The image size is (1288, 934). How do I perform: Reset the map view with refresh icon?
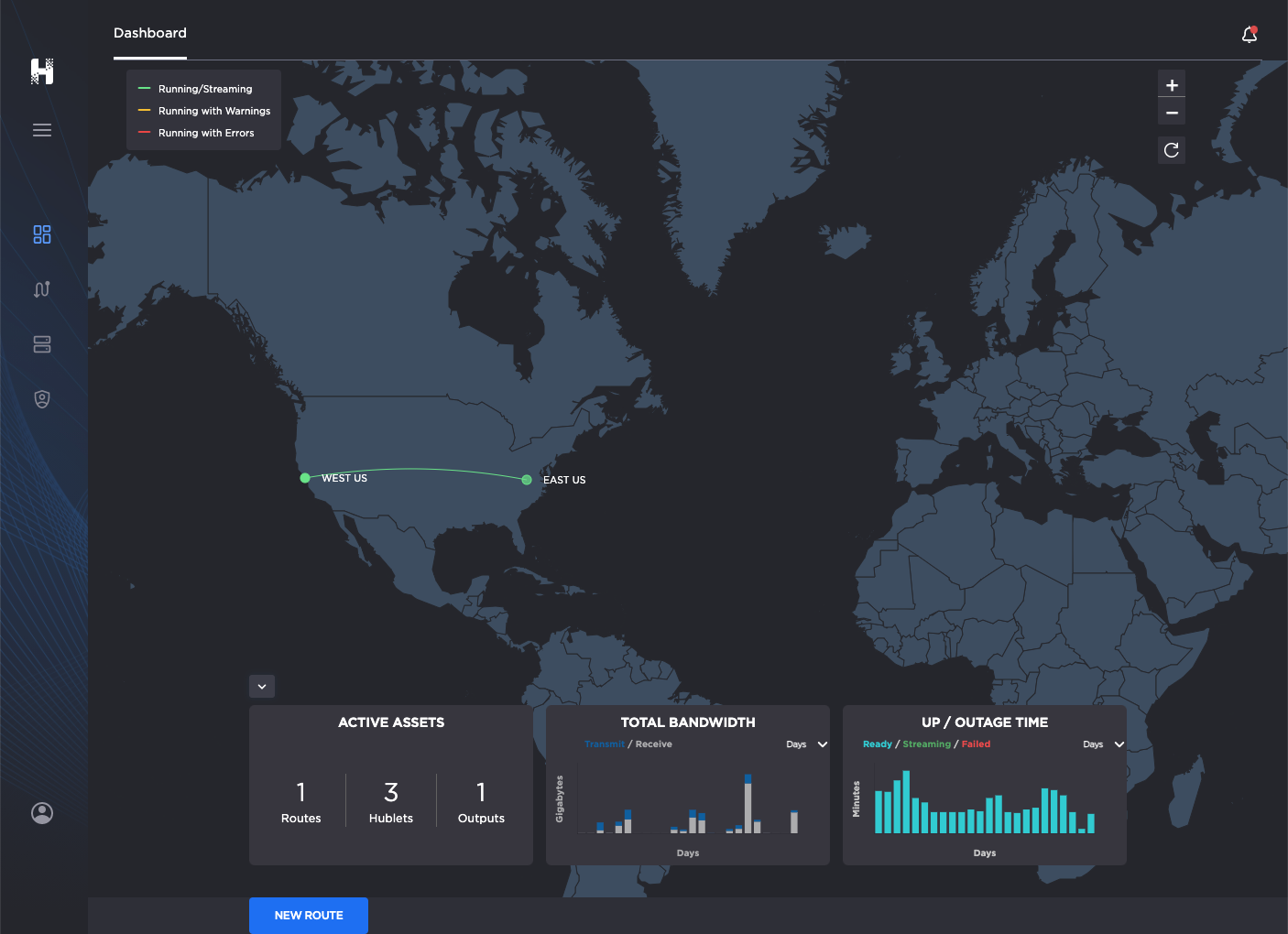[1172, 150]
